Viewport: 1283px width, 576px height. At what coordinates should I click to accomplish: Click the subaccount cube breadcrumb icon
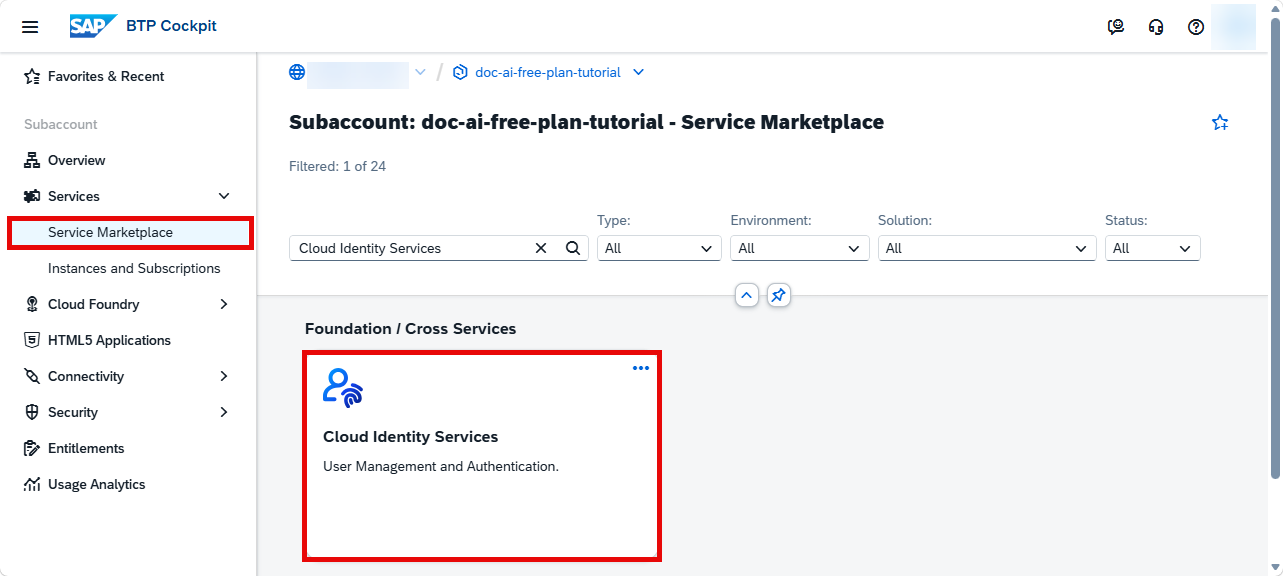[x=460, y=72]
